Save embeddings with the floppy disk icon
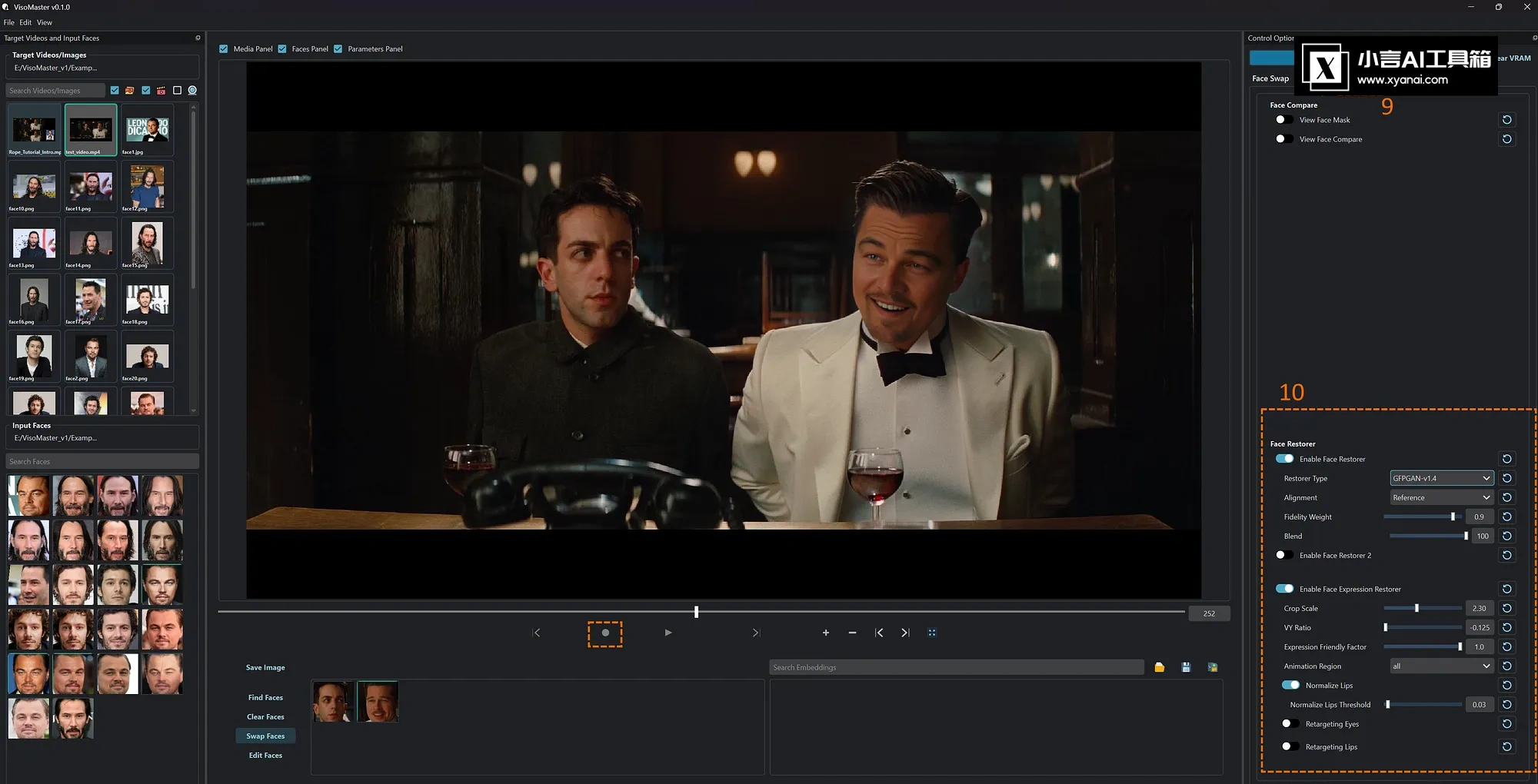The height and width of the screenshot is (784, 1538). pos(1186,667)
